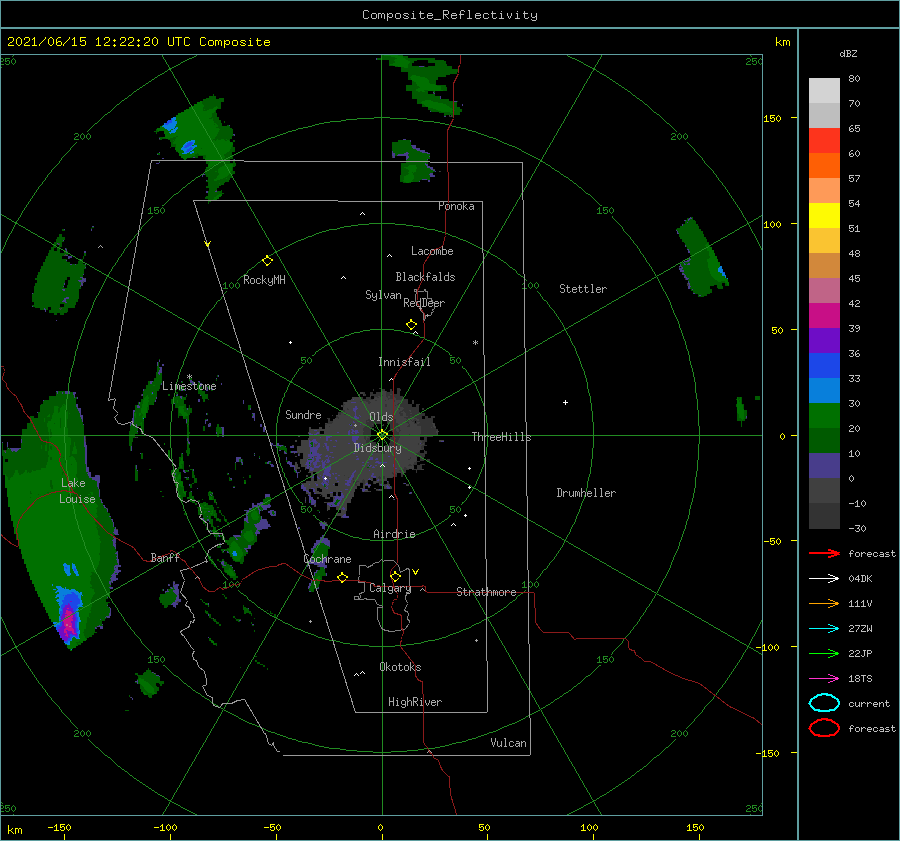Click the yellow diamond marker beside RockyMH
900x841 pixels.
click(x=267, y=261)
